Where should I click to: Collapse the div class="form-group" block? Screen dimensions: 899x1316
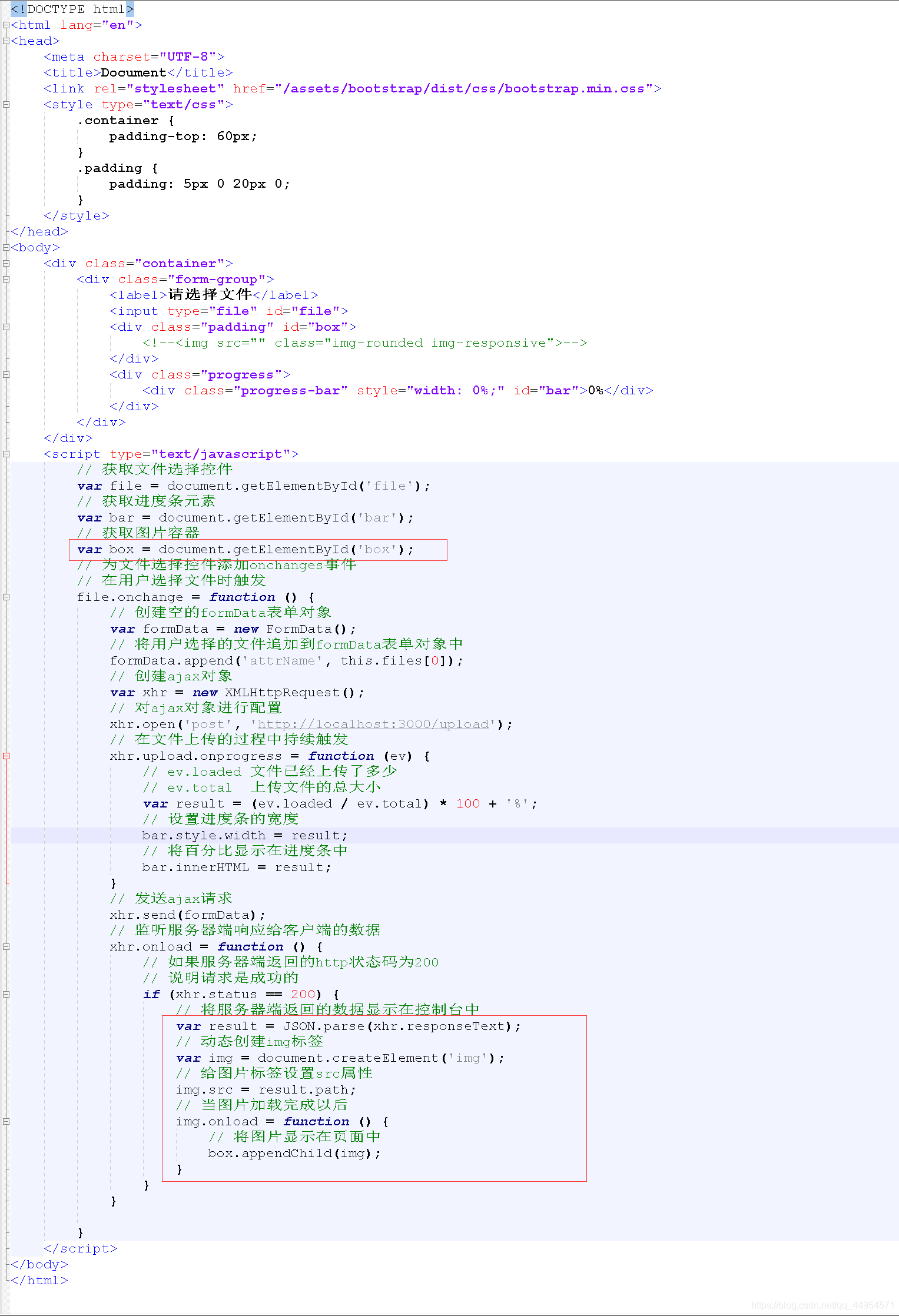(6, 280)
